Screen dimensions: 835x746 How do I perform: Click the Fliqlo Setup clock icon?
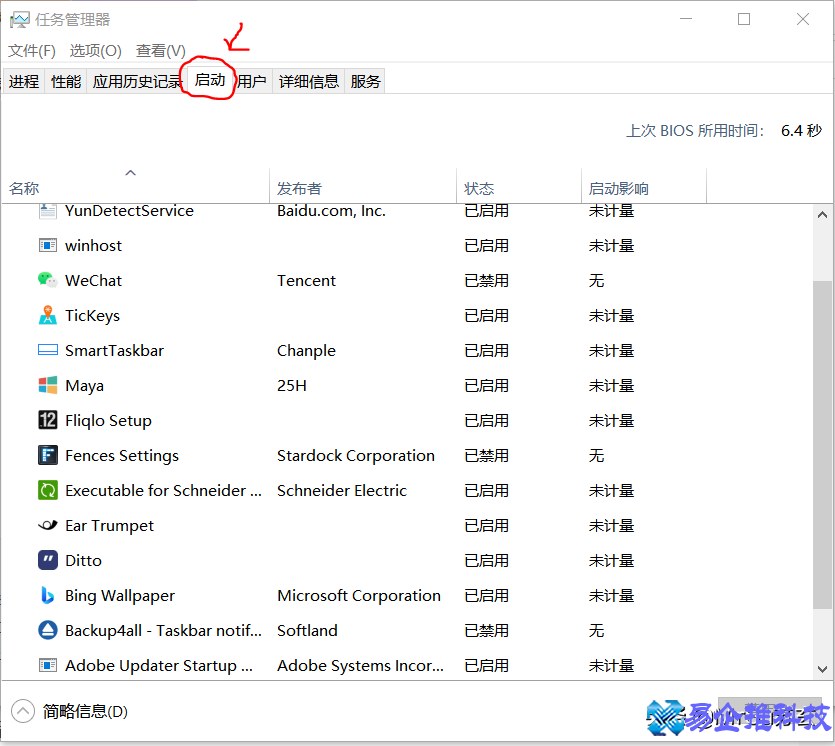click(x=48, y=421)
